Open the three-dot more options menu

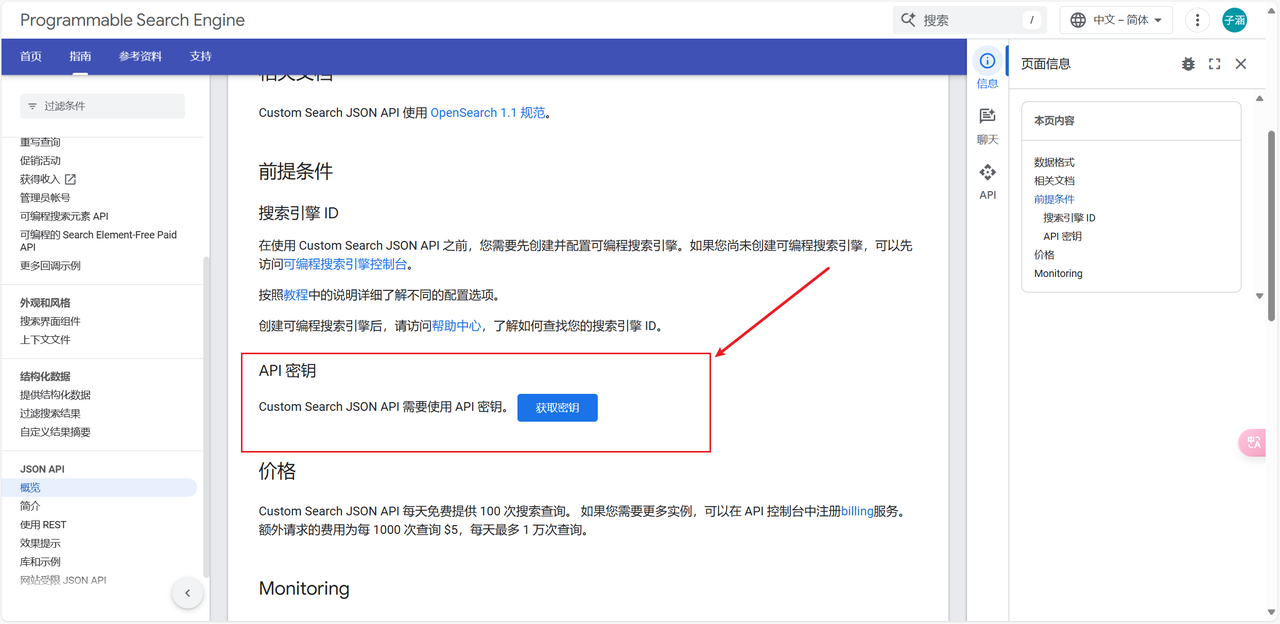pos(1197,20)
